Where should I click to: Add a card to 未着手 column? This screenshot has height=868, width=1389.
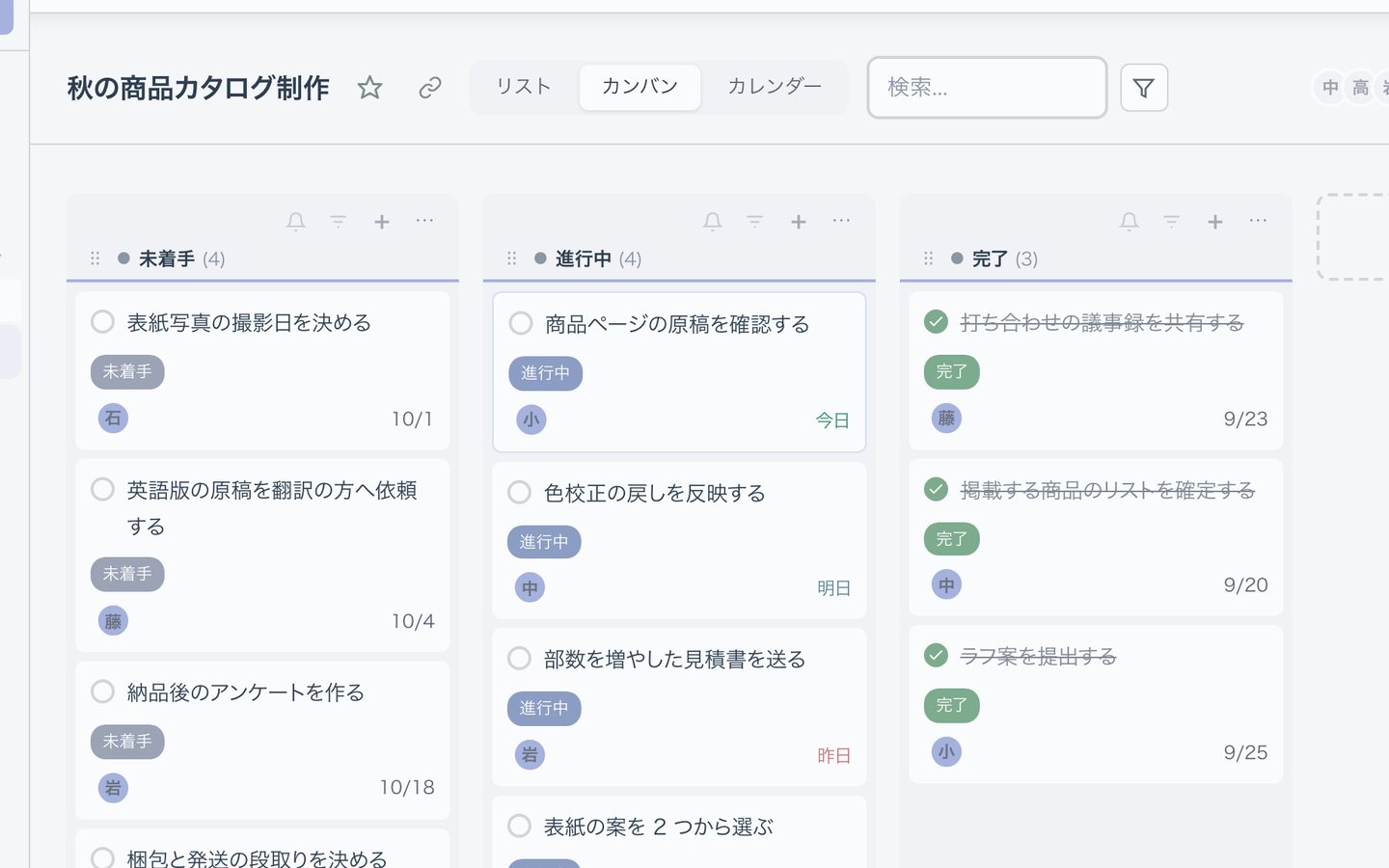(x=382, y=222)
